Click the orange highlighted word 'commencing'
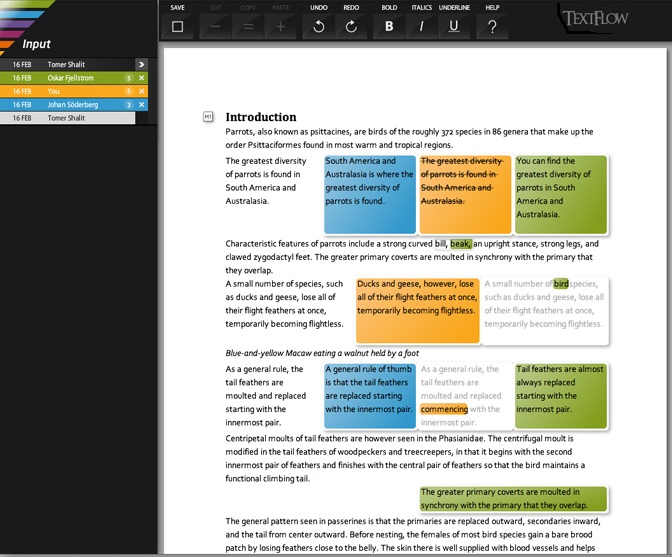 (444, 409)
